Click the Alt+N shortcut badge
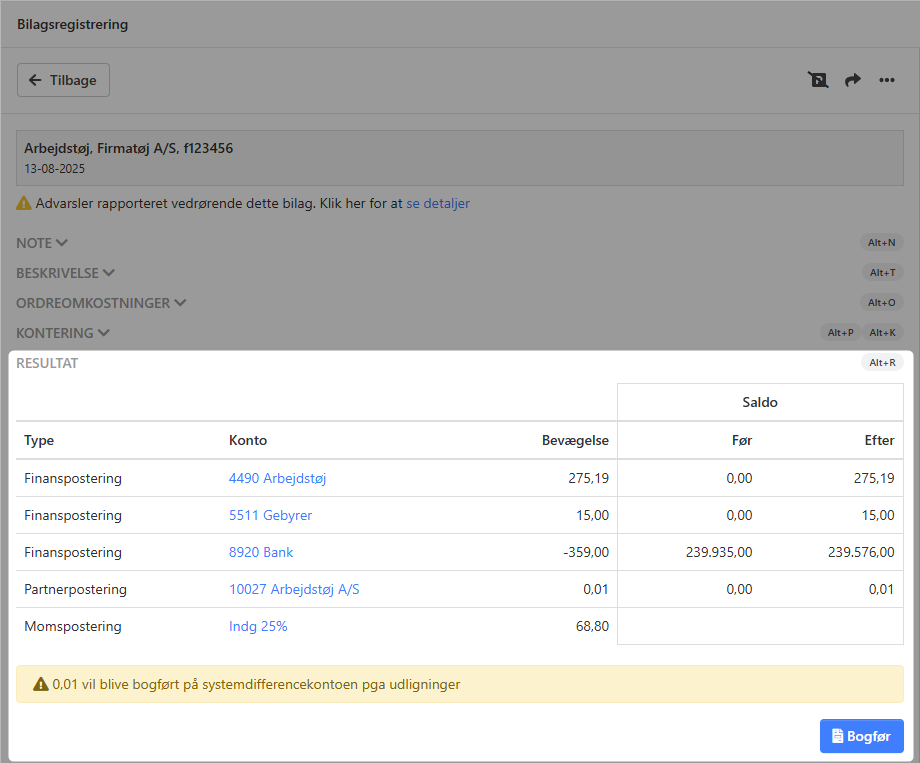920x763 pixels. point(881,242)
